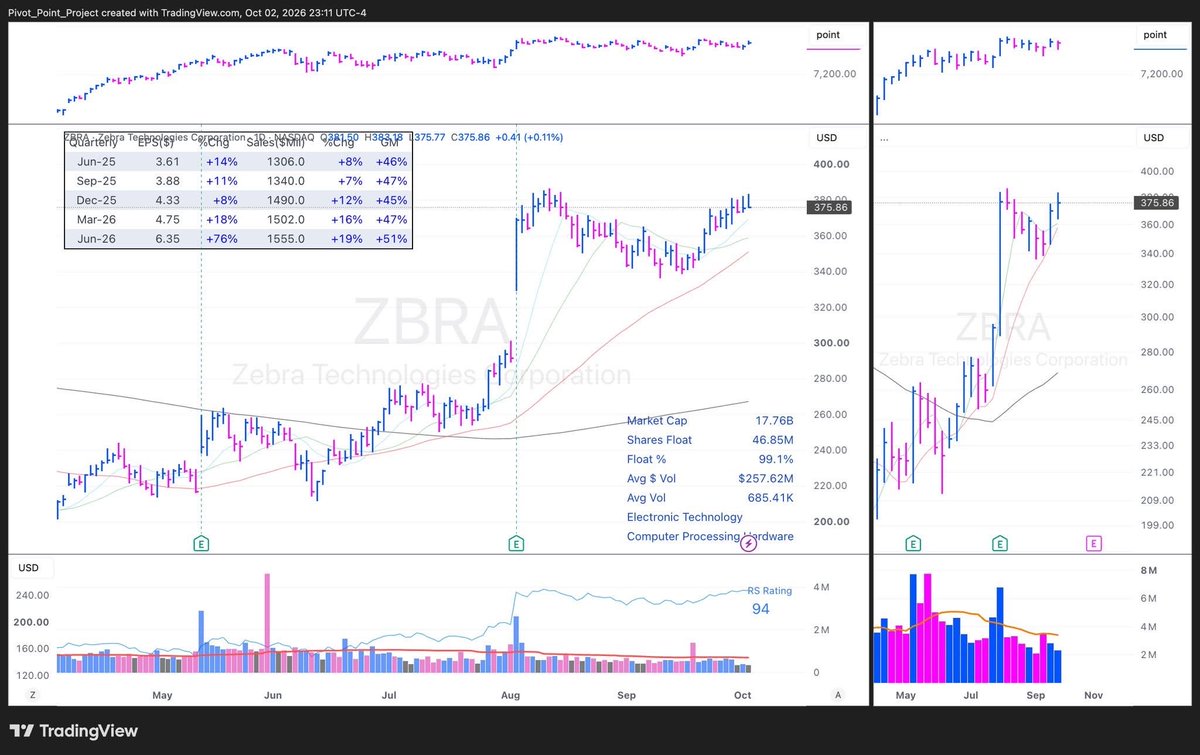The width and height of the screenshot is (1200, 755).
Task: Click the 'RS Rating' label
Action: coord(769,591)
